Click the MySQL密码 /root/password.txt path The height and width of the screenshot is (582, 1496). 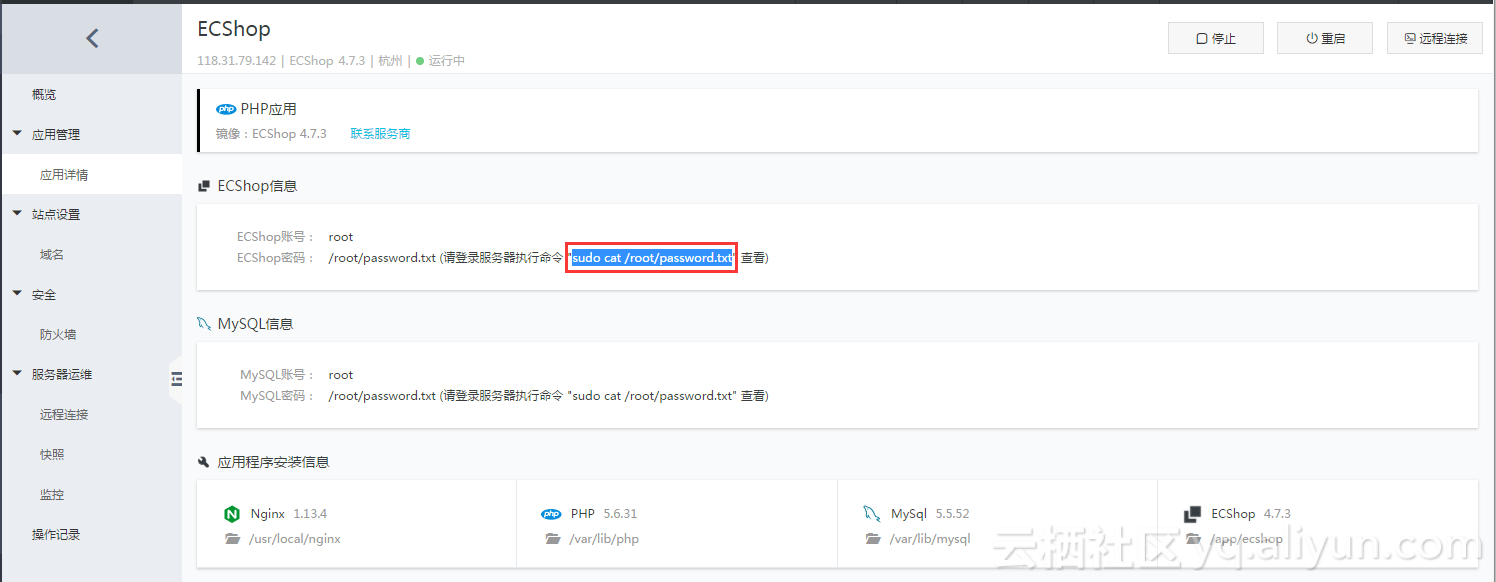(x=382, y=396)
